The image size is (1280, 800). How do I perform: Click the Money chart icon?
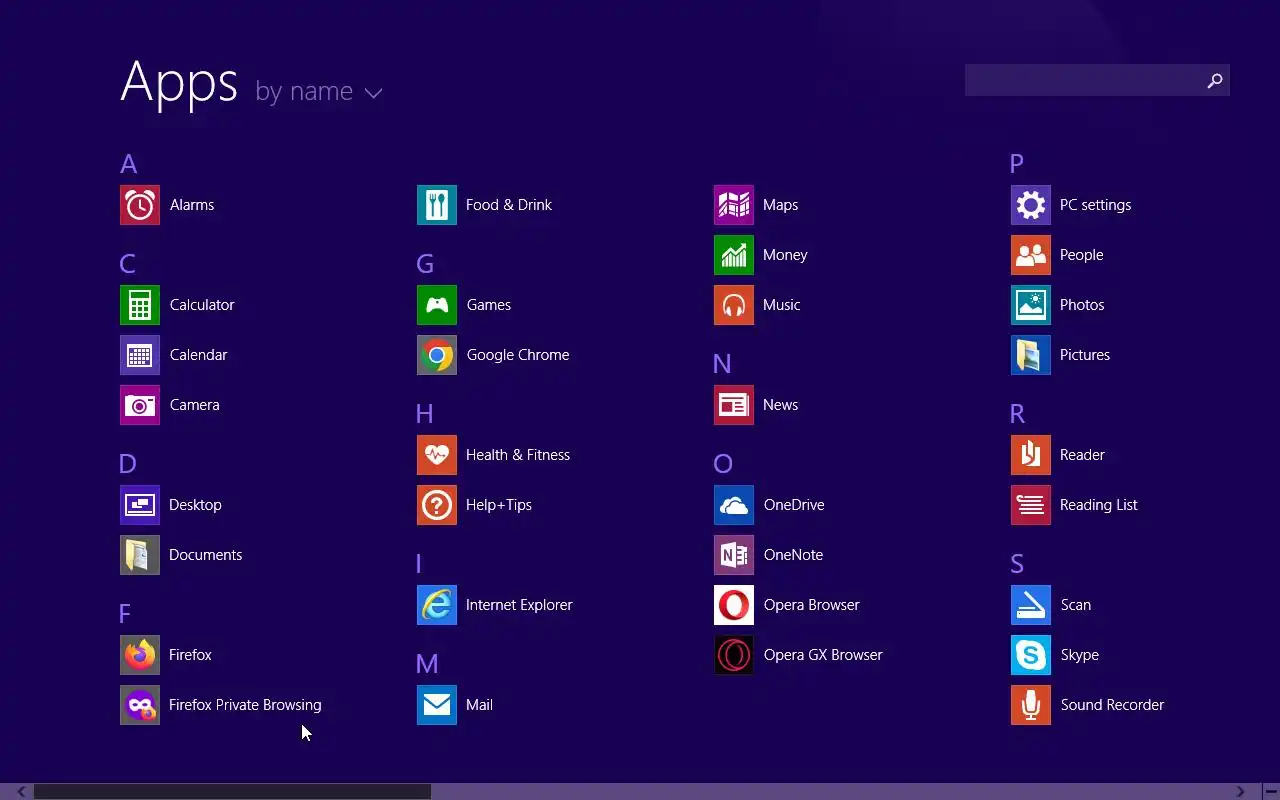[x=734, y=255]
